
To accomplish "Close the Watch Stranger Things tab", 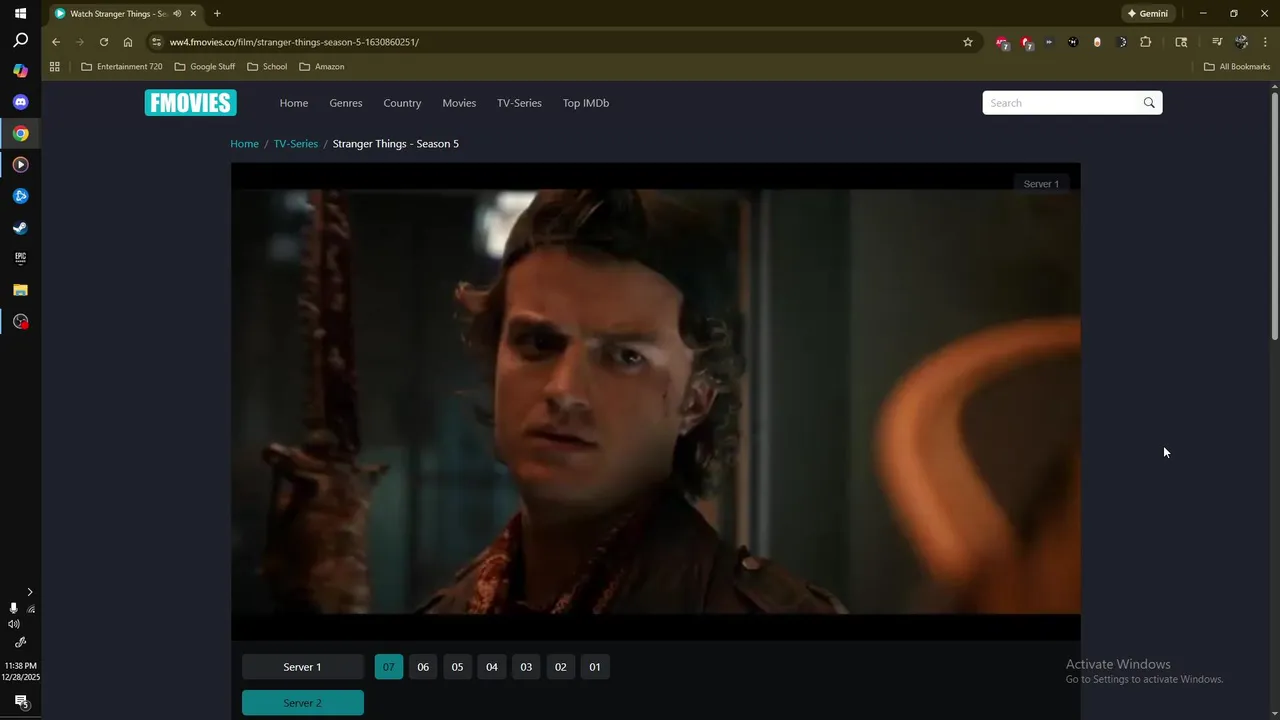I will point(193,14).
